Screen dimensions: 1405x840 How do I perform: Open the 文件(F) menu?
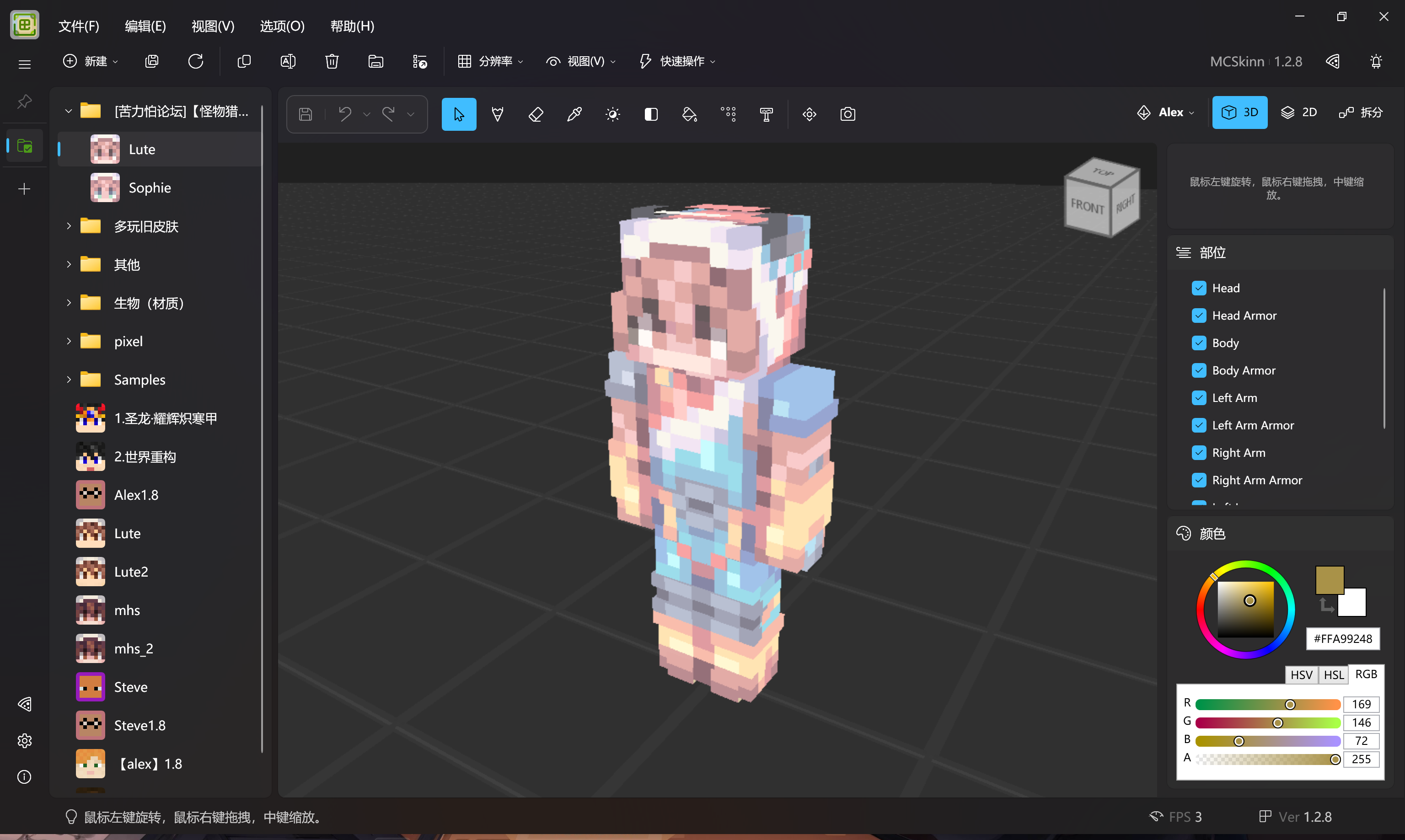[79, 26]
